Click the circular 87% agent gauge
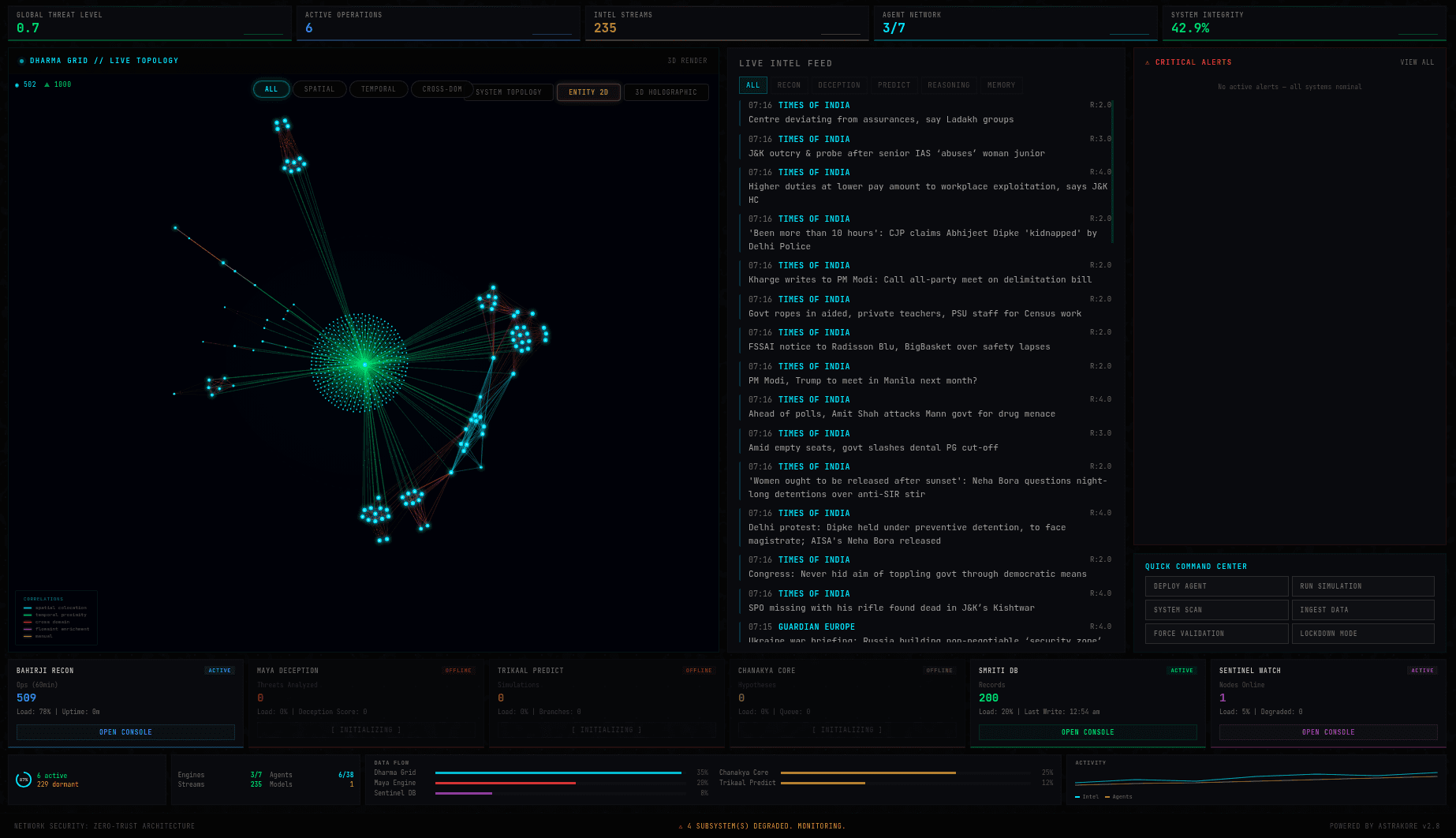 [x=24, y=780]
